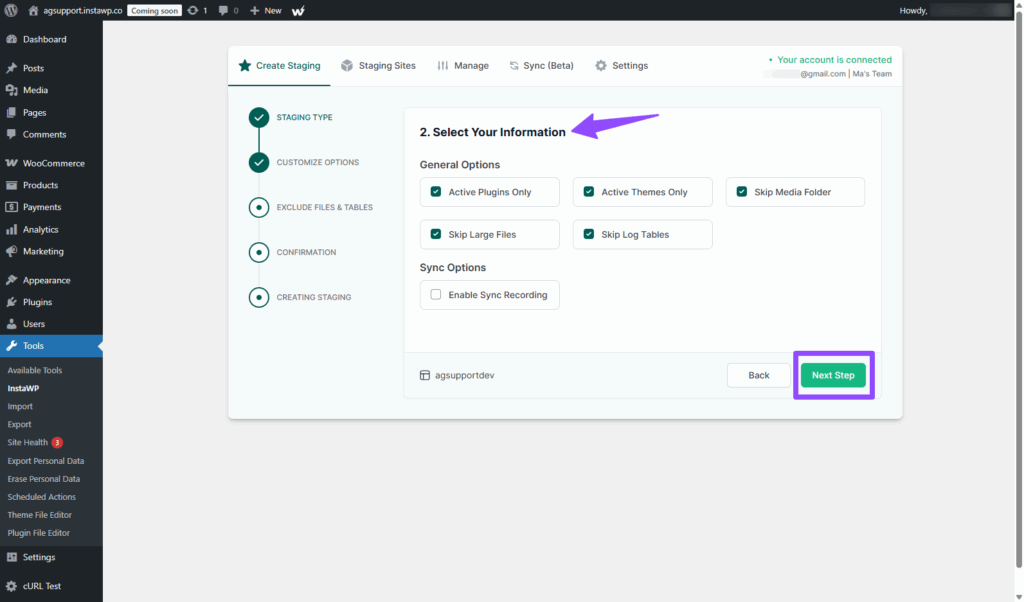
Task: Click 'Your account is connected' text
Action: (x=834, y=59)
